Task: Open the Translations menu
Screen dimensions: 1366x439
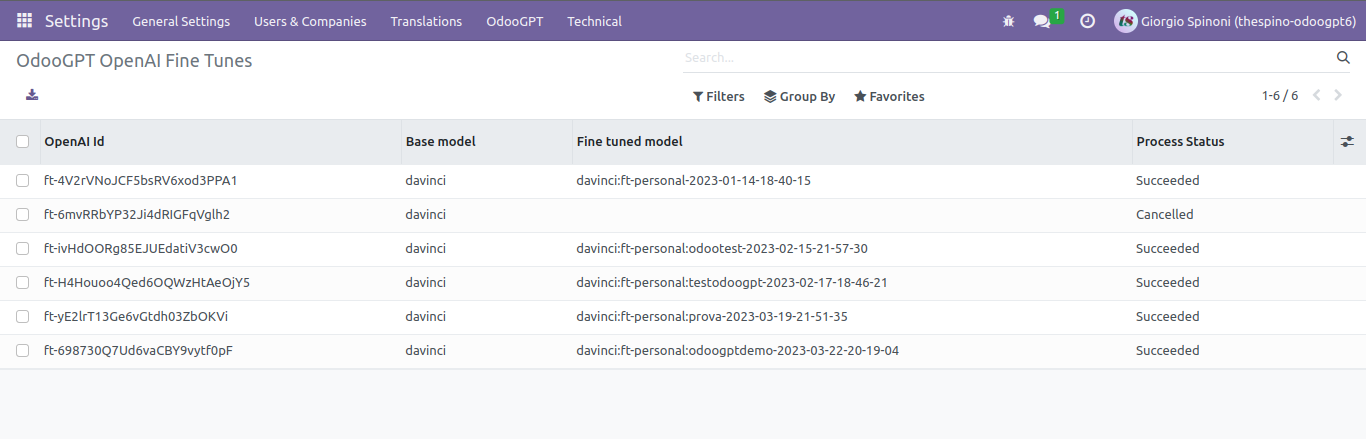Action: [426, 21]
